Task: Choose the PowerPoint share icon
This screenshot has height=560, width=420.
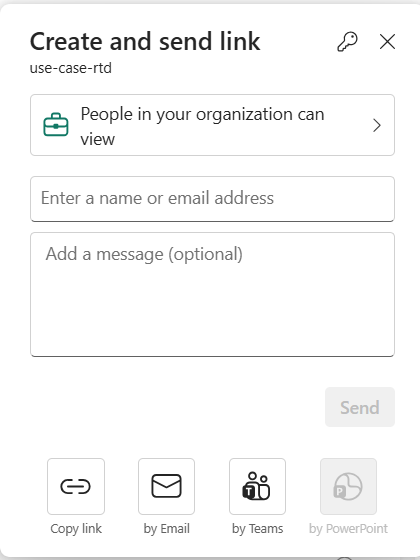Action: (348, 486)
